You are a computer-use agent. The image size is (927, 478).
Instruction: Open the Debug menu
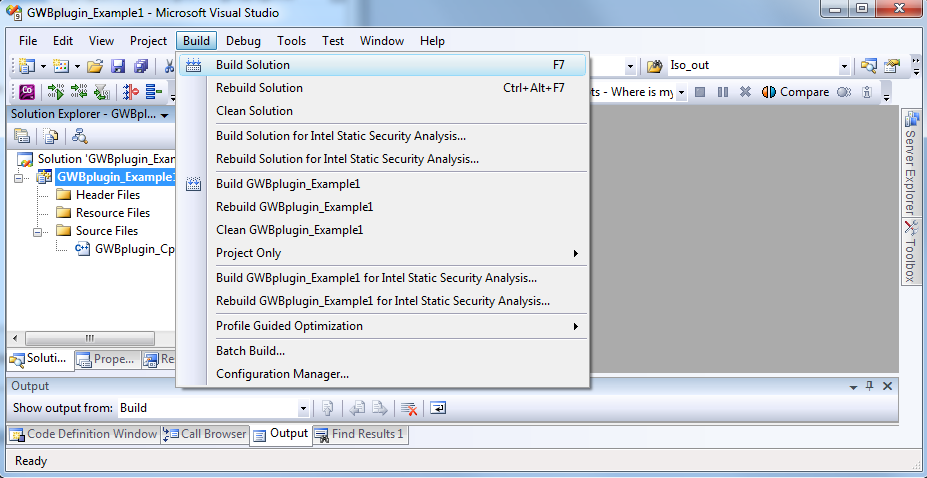[243, 41]
